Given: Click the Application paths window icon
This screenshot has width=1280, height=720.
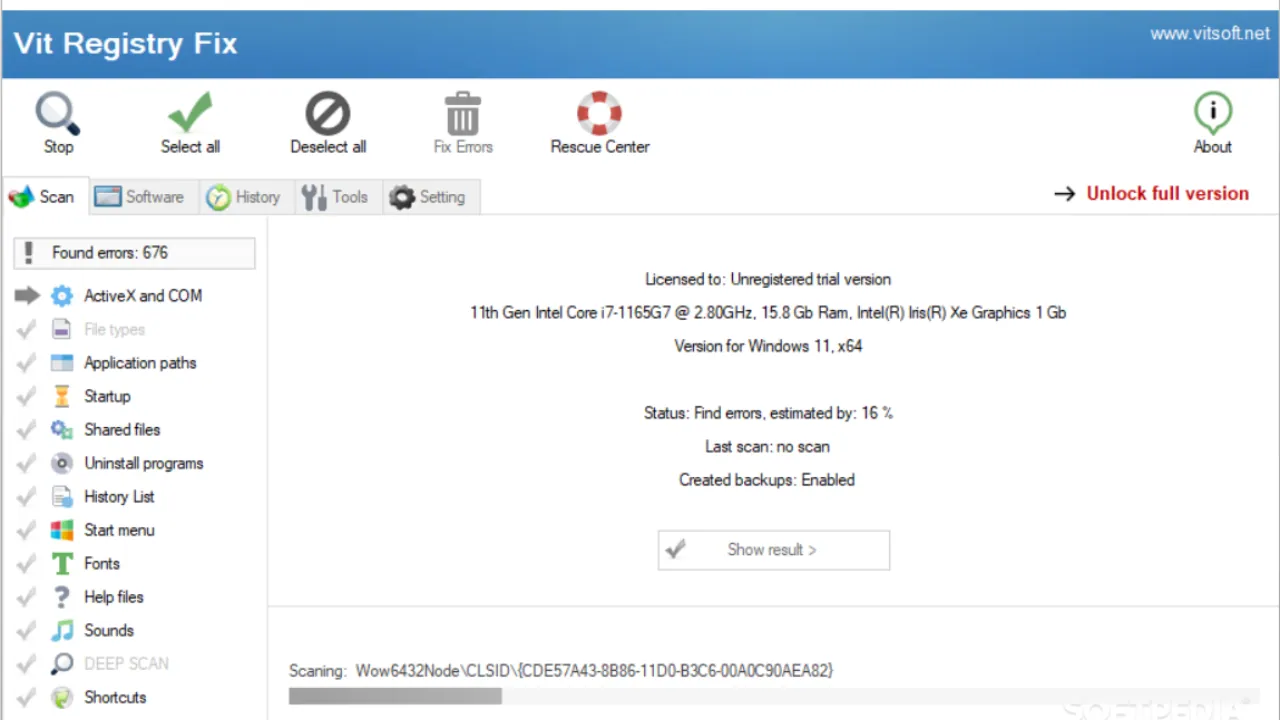Looking at the screenshot, I should click(x=62, y=363).
